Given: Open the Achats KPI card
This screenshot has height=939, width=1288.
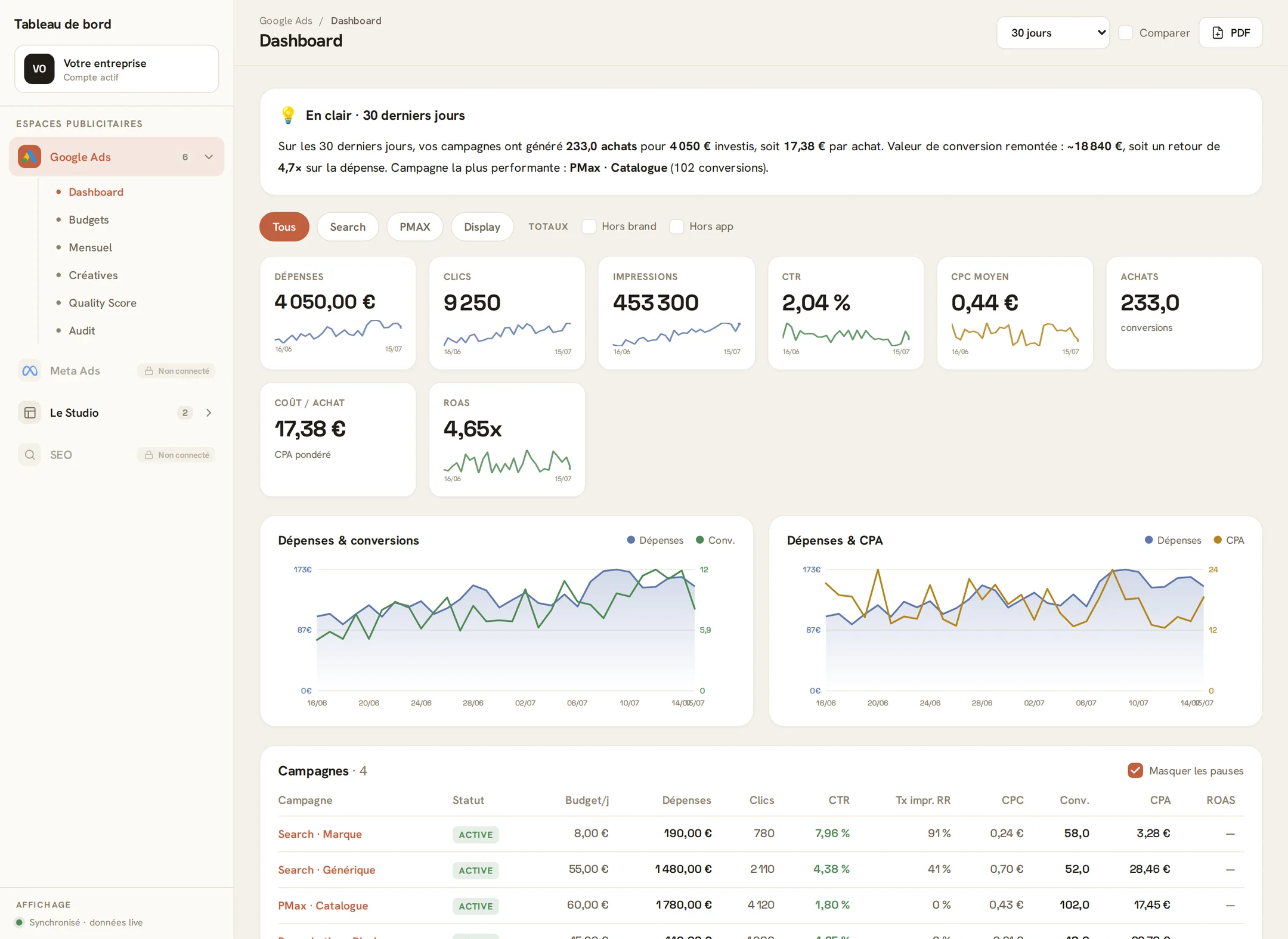Looking at the screenshot, I should (1184, 313).
